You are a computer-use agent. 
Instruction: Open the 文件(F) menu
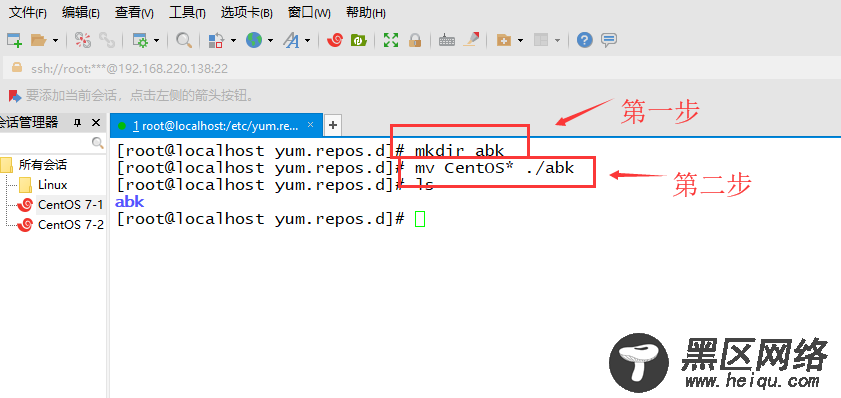pyautogui.click(x=28, y=13)
